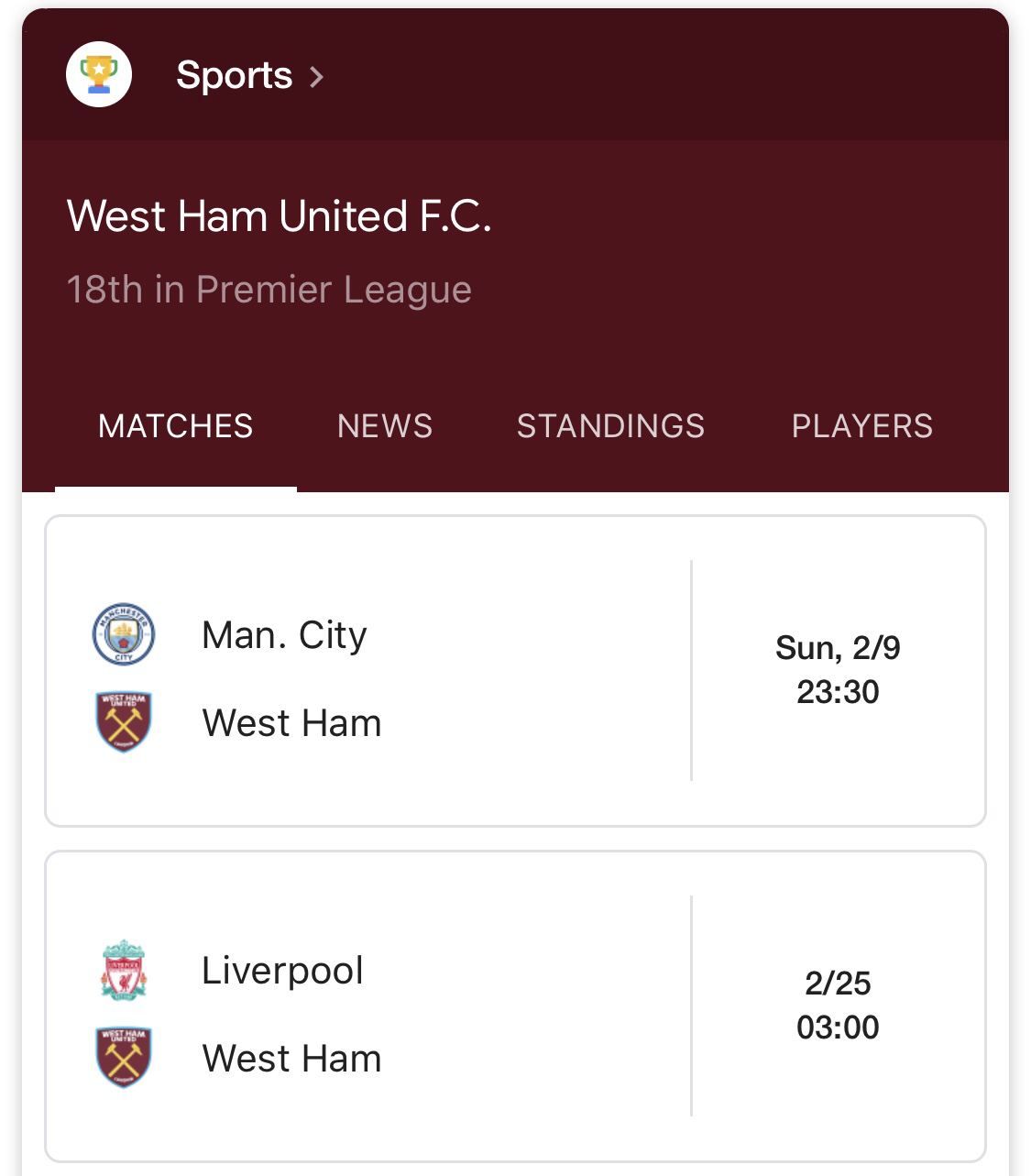Click West Ham crest in Liverpool match
The width and height of the screenshot is (1031, 1176).
pyautogui.click(x=124, y=1058)
